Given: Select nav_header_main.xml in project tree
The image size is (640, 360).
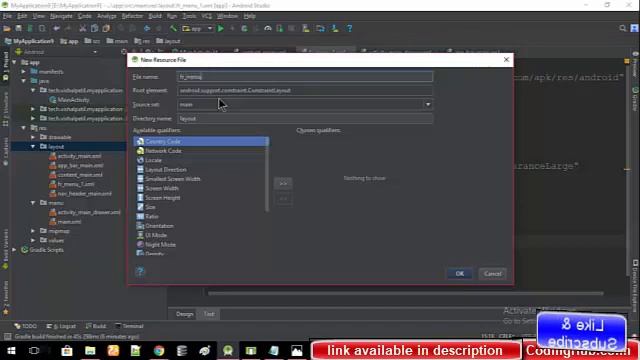Looking at the screenshot, I should [80, 194].
